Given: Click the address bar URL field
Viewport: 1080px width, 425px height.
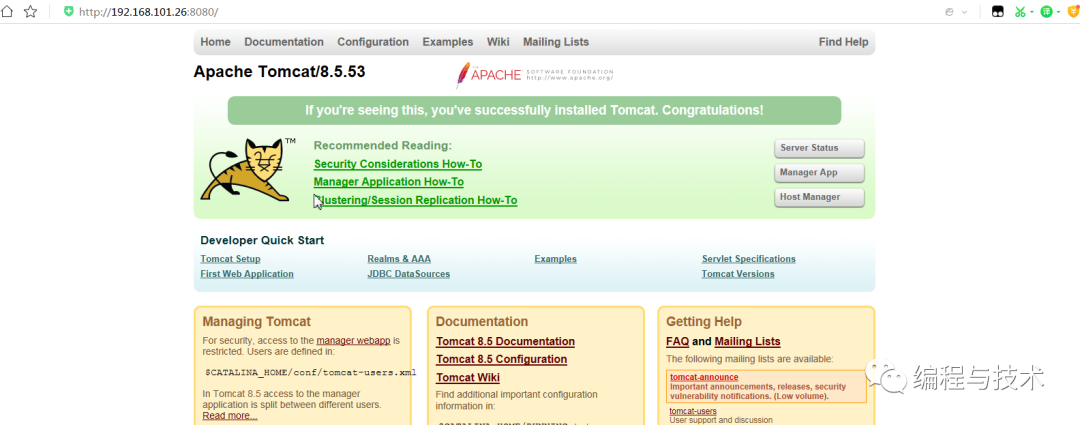Looking at the screenshot, I should pos(149,12).
